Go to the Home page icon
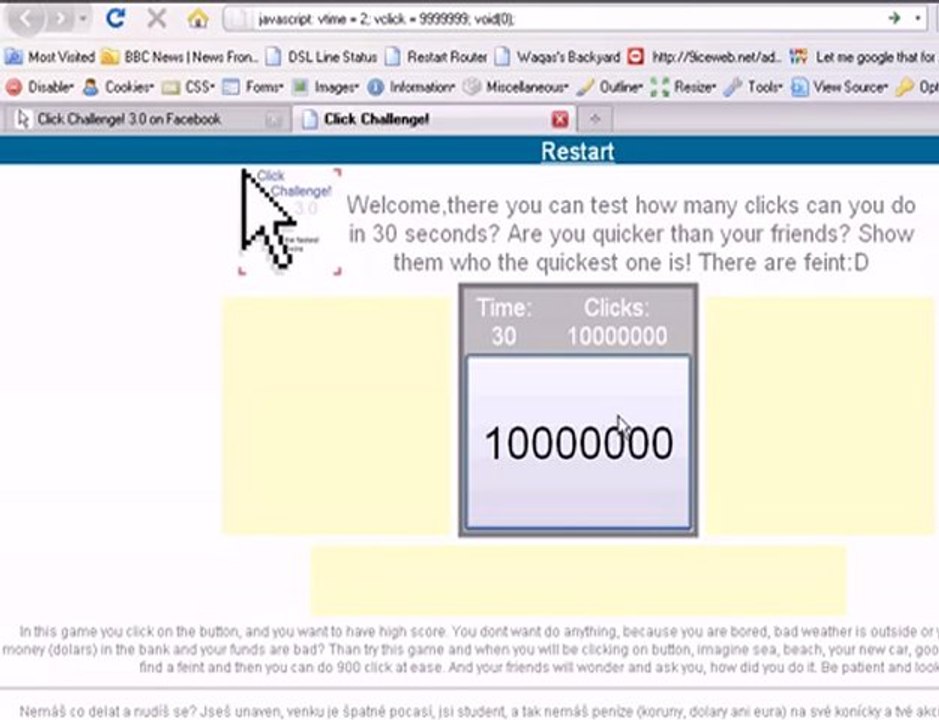This screenshot has width=939, height=720. 198,19
